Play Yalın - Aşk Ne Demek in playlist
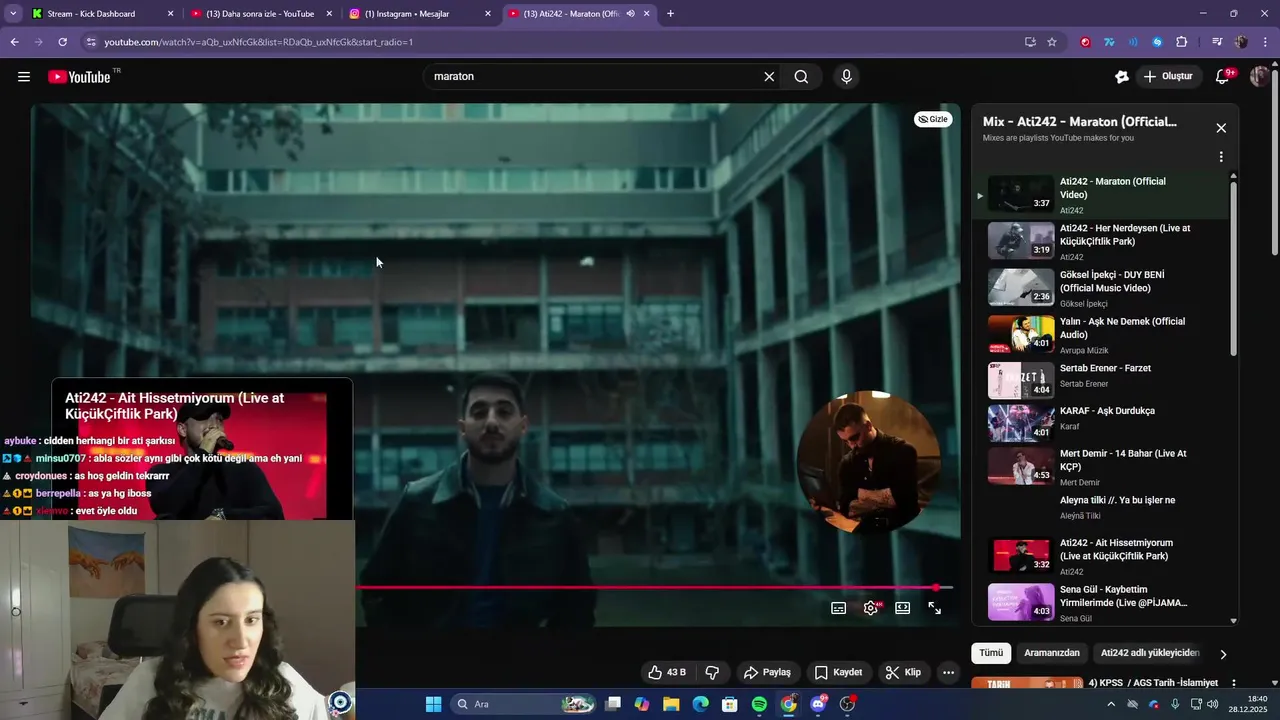Viewport: 1280px width, 720px height. [x=1099, y=335]
